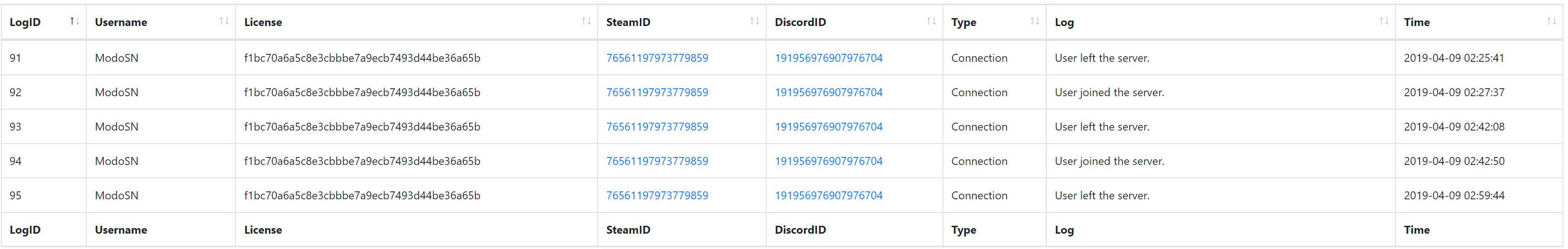The height and width of the screenshot is (249, 1568).
Task: Click sort arrows in License header
Action: pos(586,21)
